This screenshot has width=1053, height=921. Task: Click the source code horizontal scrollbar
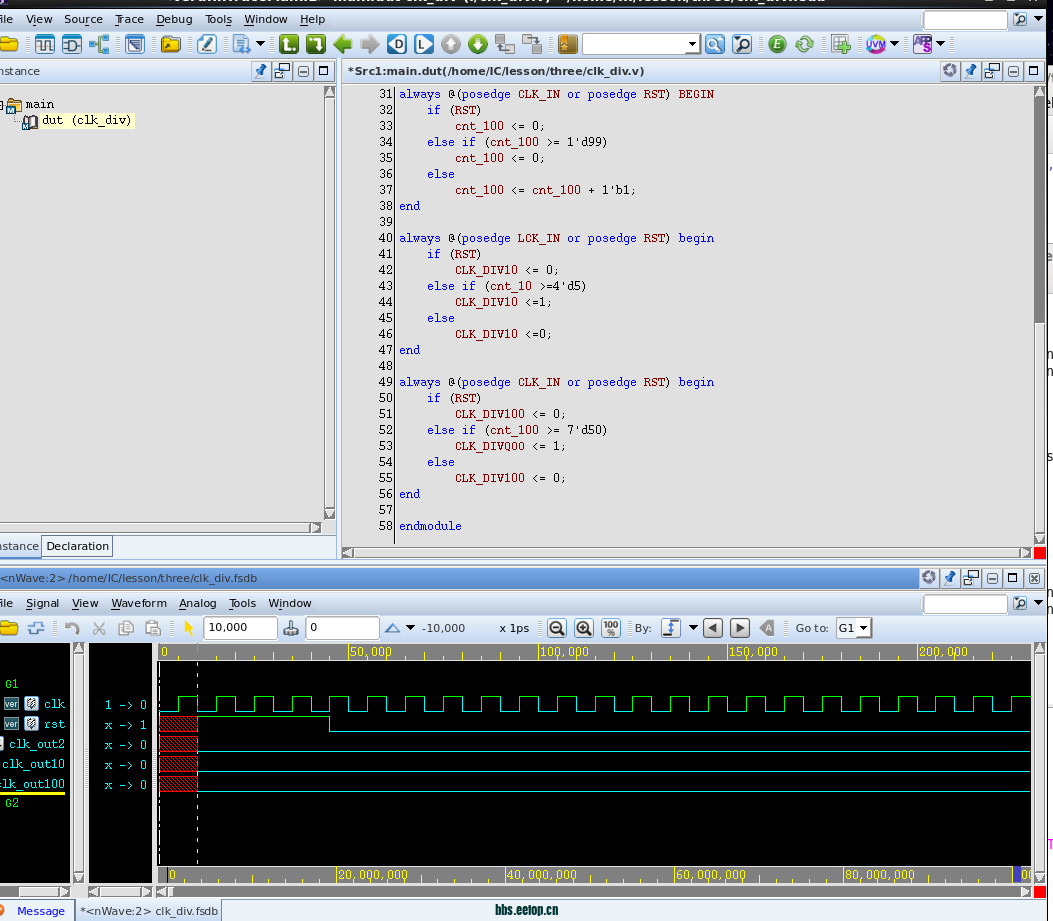pos(689,553)
